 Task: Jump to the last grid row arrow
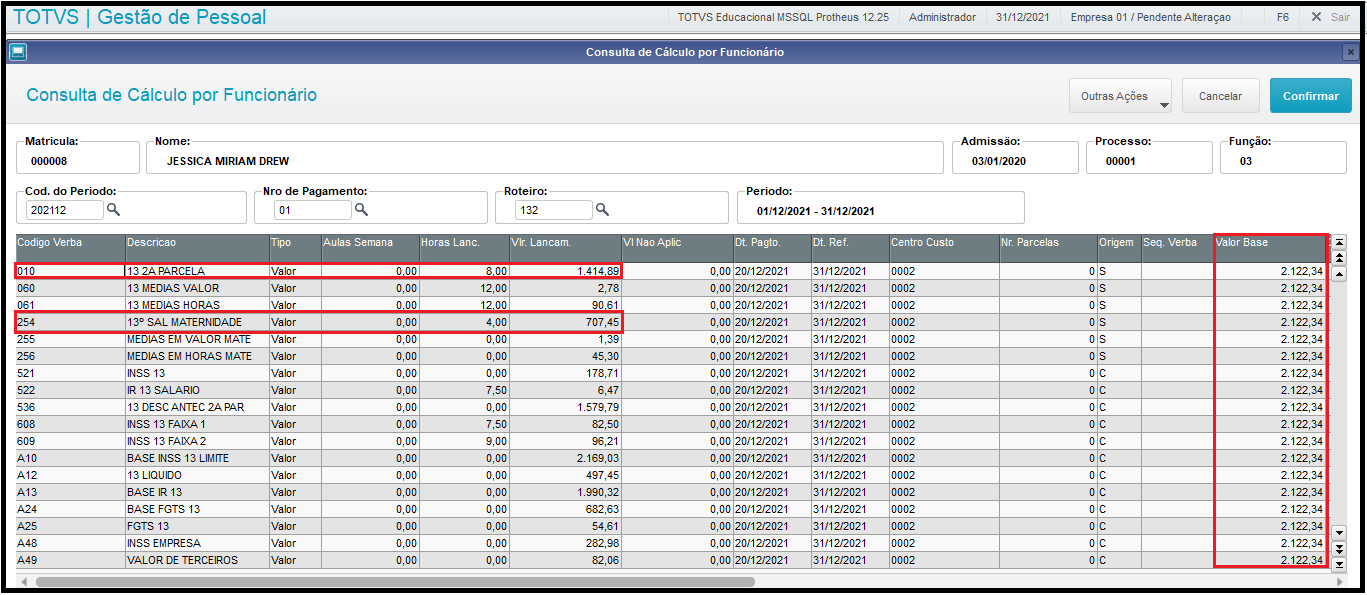[x=1340, y=565]
